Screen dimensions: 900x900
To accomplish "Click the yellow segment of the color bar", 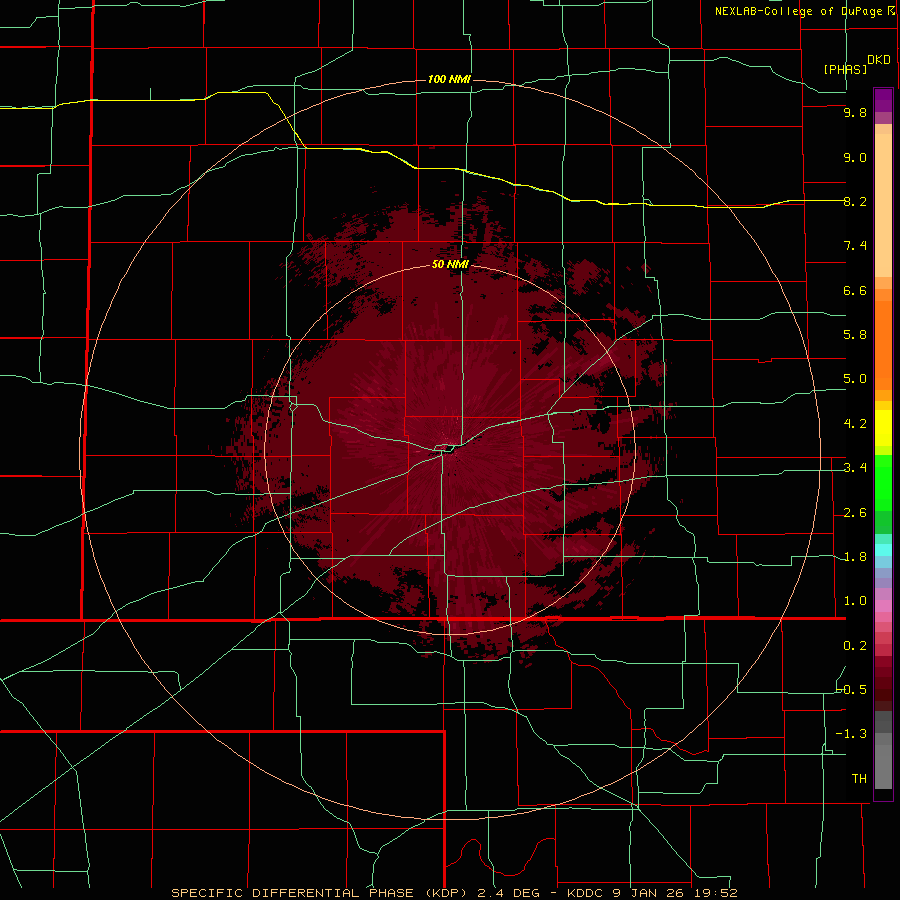I will [x=883, y=428].
